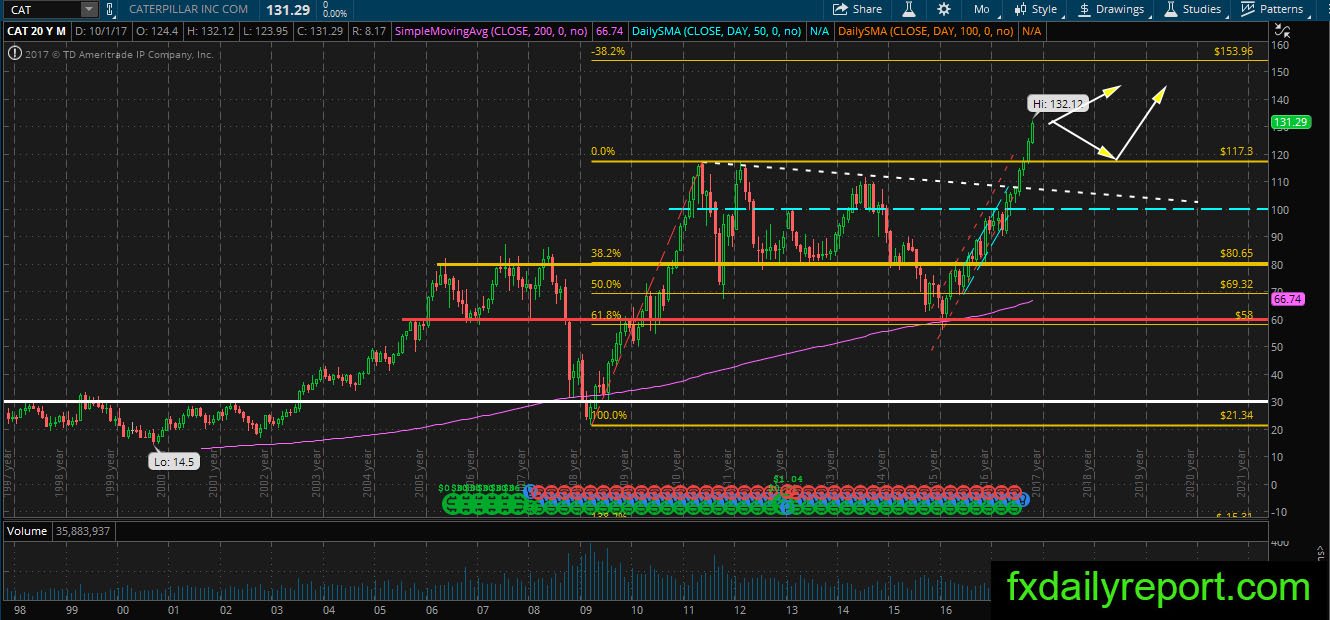Click the 38.2% Fibonacci retracement label
The height and width of the screenshot is (620, 1330).
click(606, 254)
